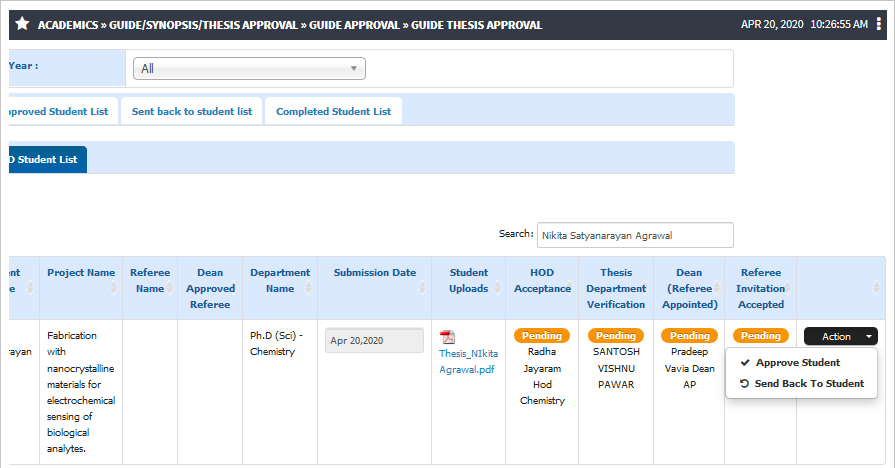Open the three-dot options menu in header
Viewport: 895px width, 468px height.
point(878,25)
